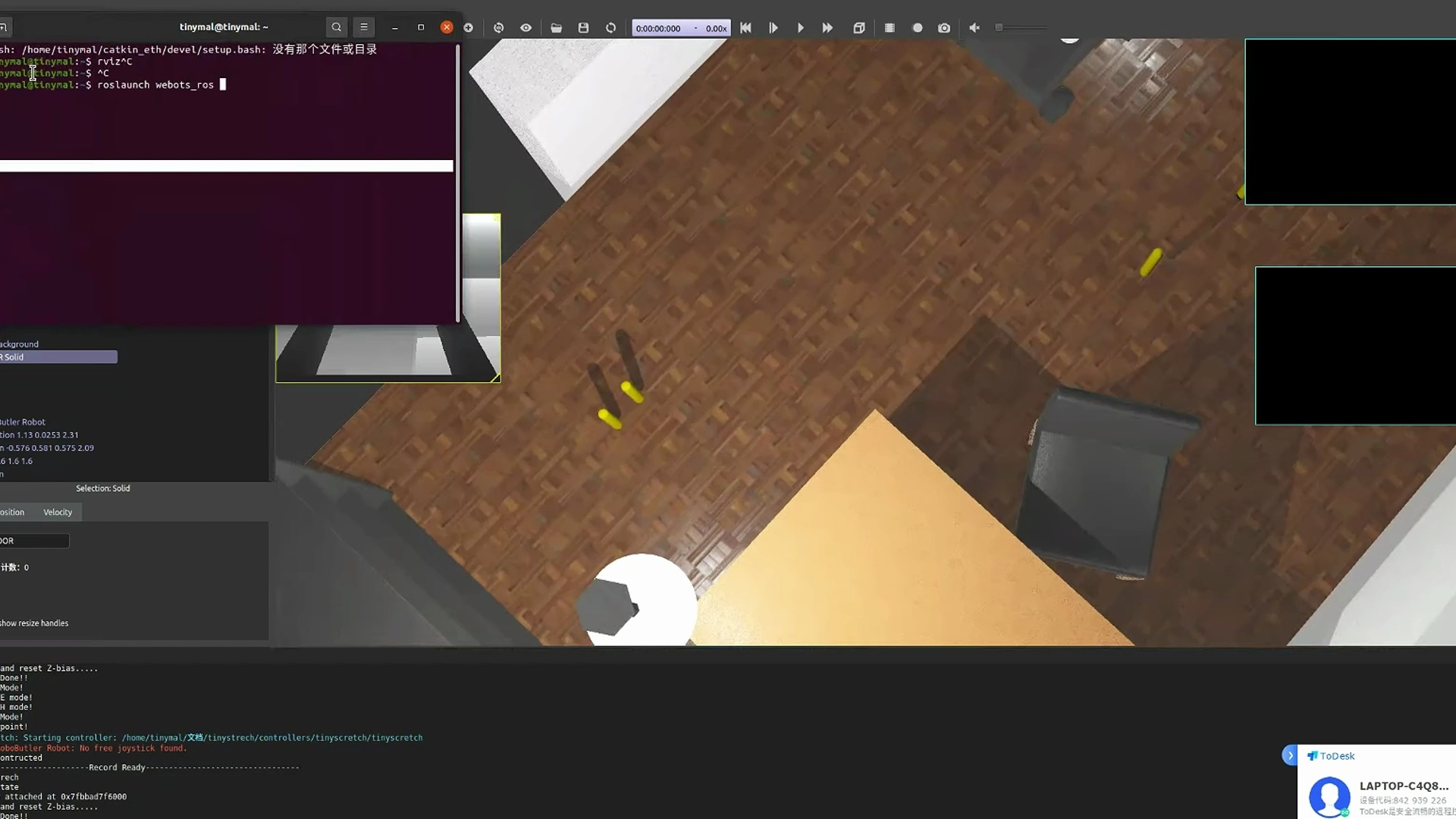Click the 'Selection: Solid' label
The image size is (1456, 819).
103,488
